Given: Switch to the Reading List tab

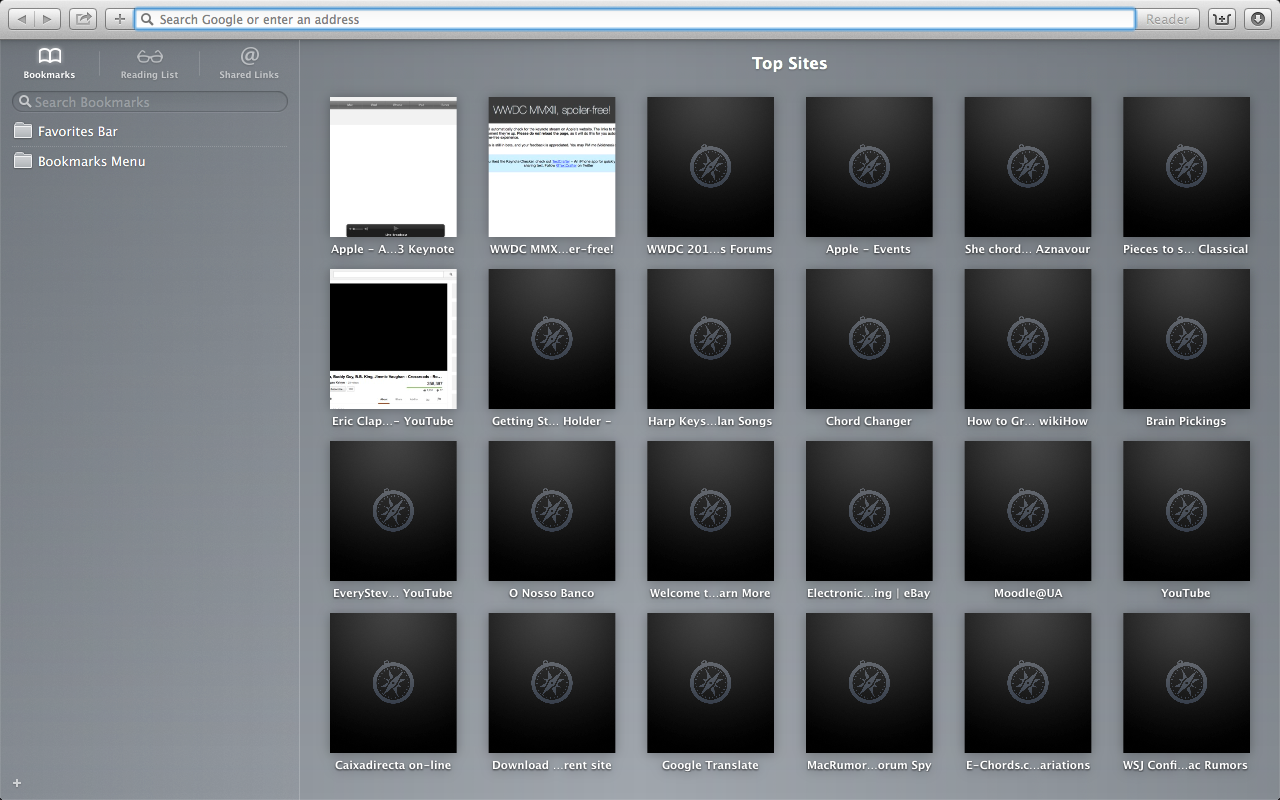Looking at the screenshot, I should (150, 63).
